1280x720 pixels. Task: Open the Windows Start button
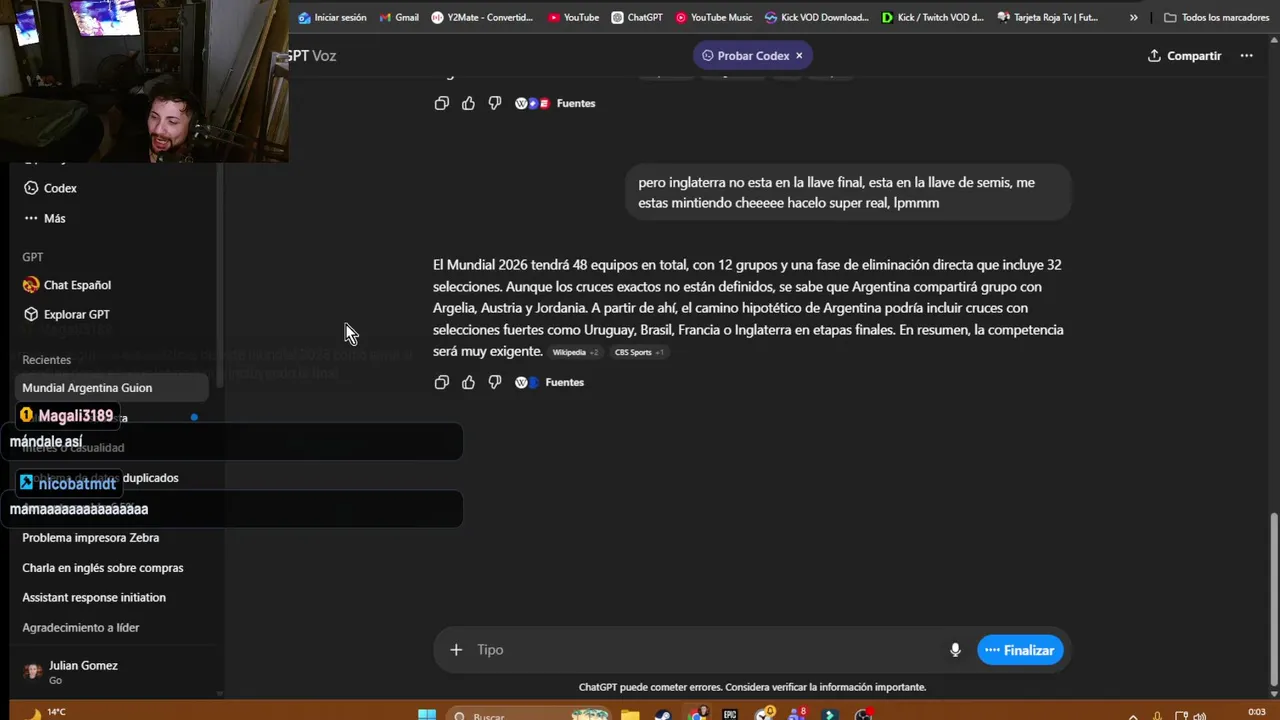click(x=427, y=714)
